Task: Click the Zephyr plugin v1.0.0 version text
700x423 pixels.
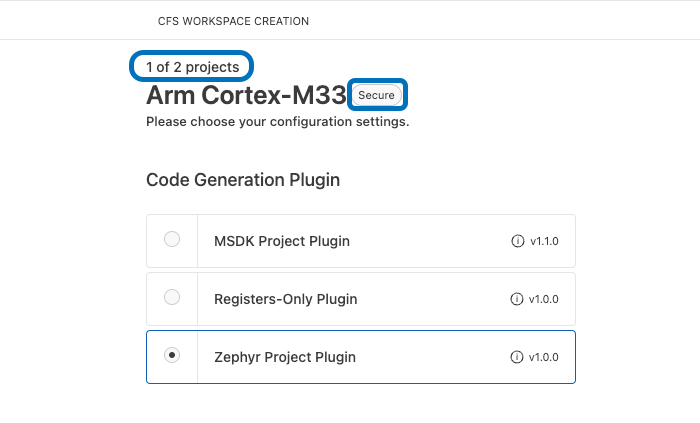Action: 545,357
